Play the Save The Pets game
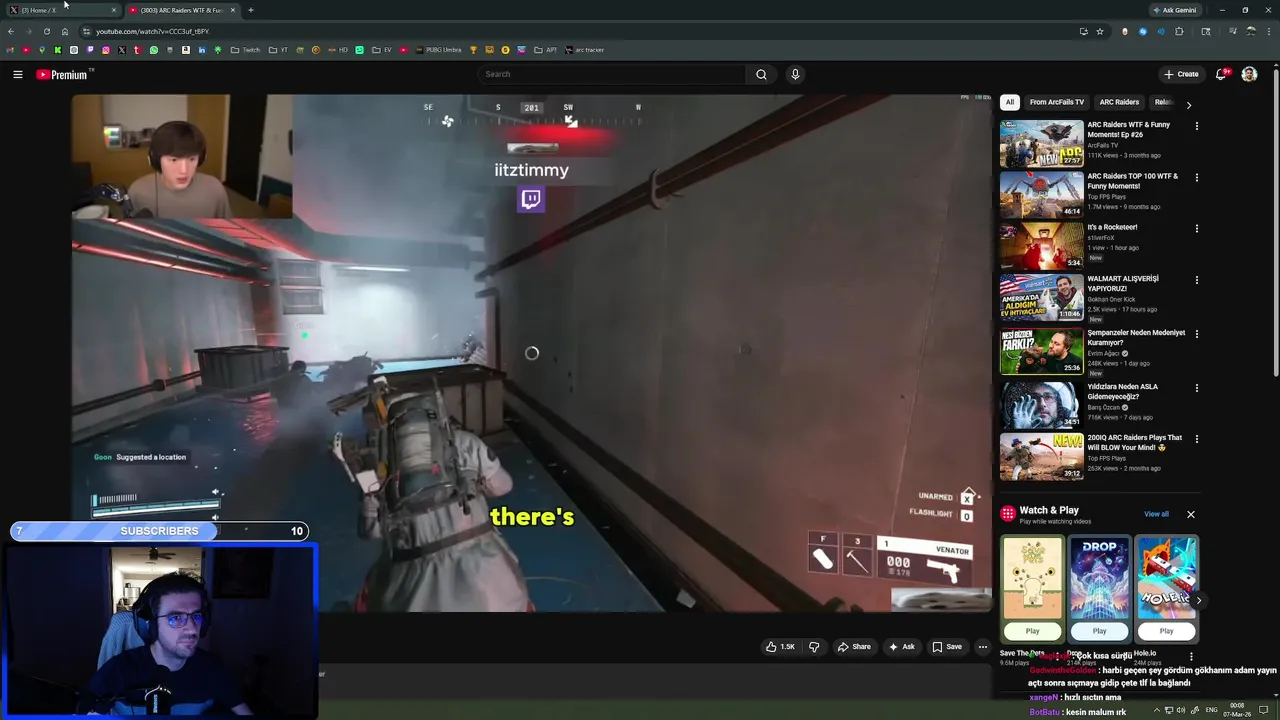Viewport: 1280px width, 720px height. tap(1032, 631)
